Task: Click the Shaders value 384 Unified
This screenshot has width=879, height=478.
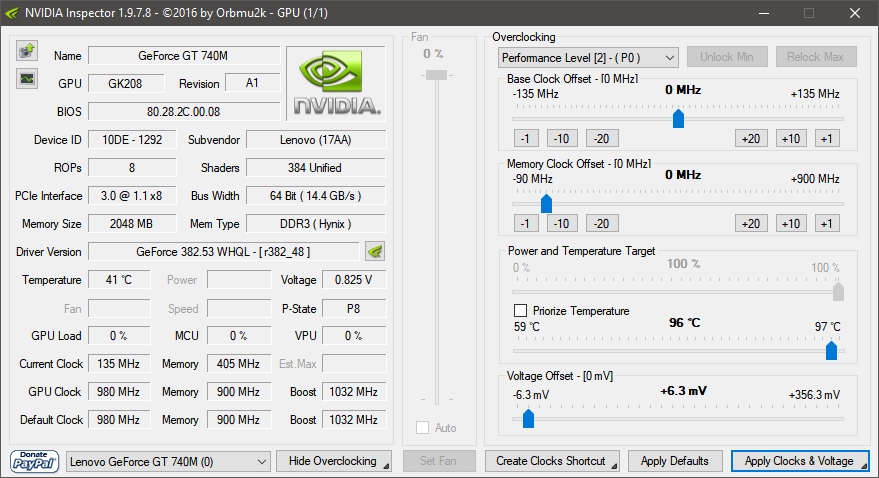Action: [x=316, y=168]
